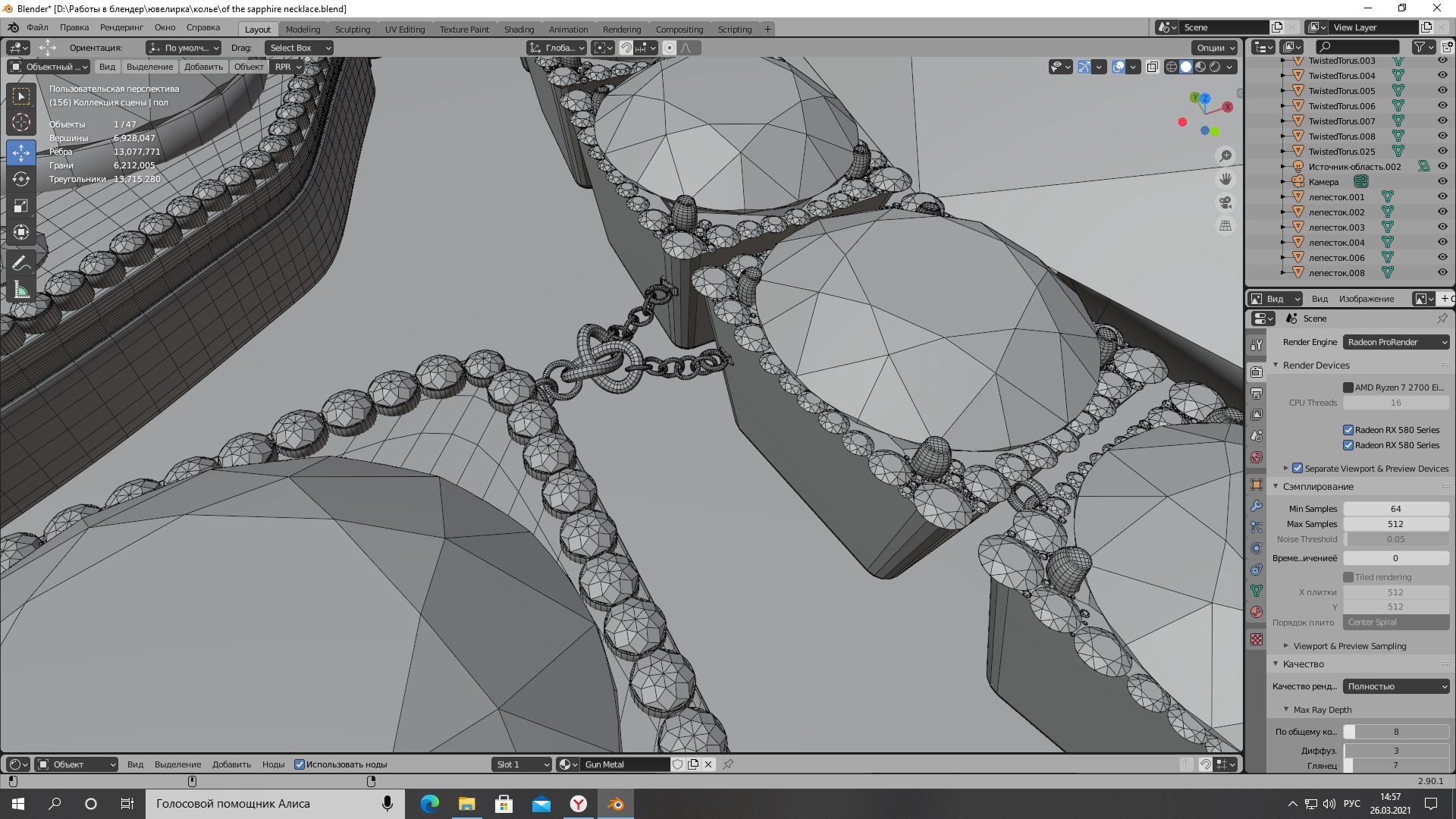This screenshot has width=1456, height=819.
Task: Click Max Samples value field
Action: pyautogui.click(x=1395, y=524)
